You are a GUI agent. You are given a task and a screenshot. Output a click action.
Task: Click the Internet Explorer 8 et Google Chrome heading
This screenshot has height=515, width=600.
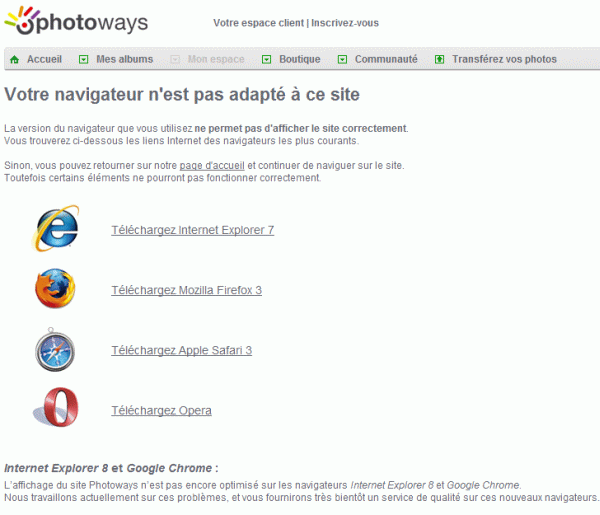click(111, 468)
